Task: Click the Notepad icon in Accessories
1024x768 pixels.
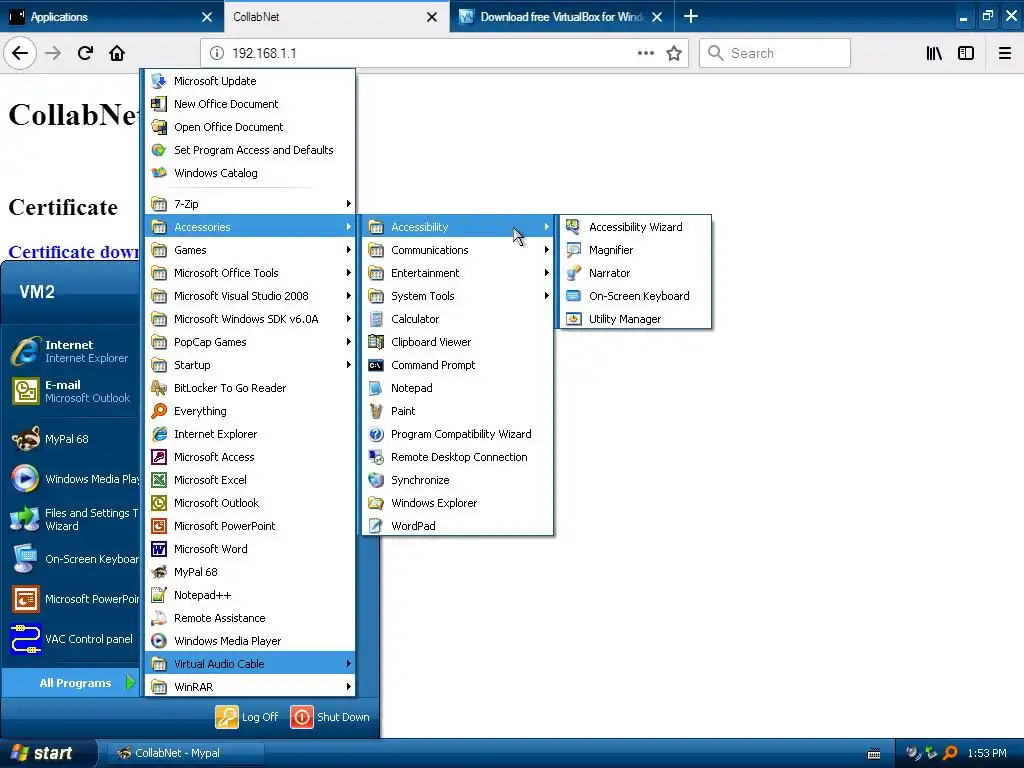Action: pos(376,388)
